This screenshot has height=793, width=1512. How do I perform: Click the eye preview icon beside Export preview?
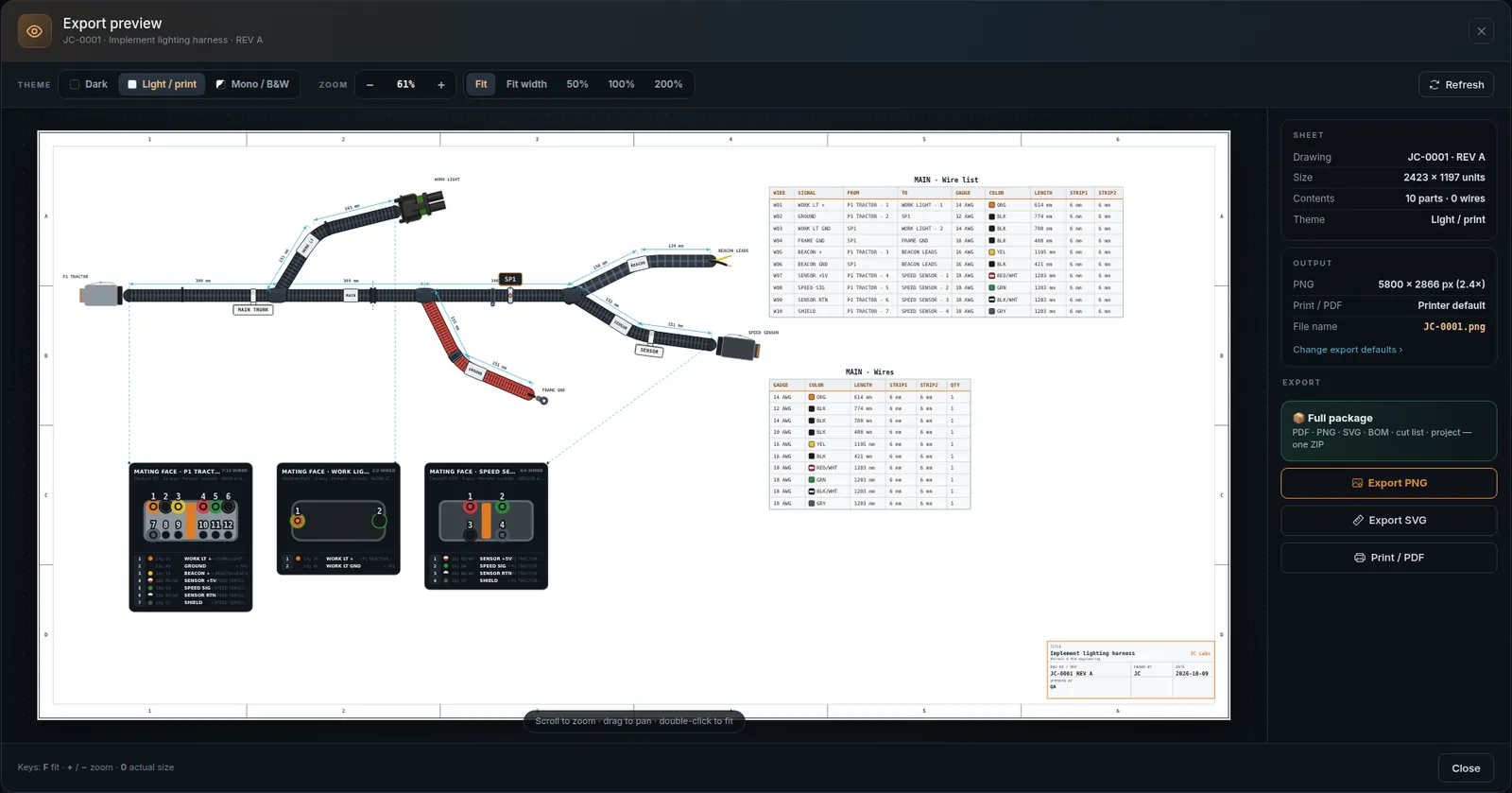[x=35, y=31]
